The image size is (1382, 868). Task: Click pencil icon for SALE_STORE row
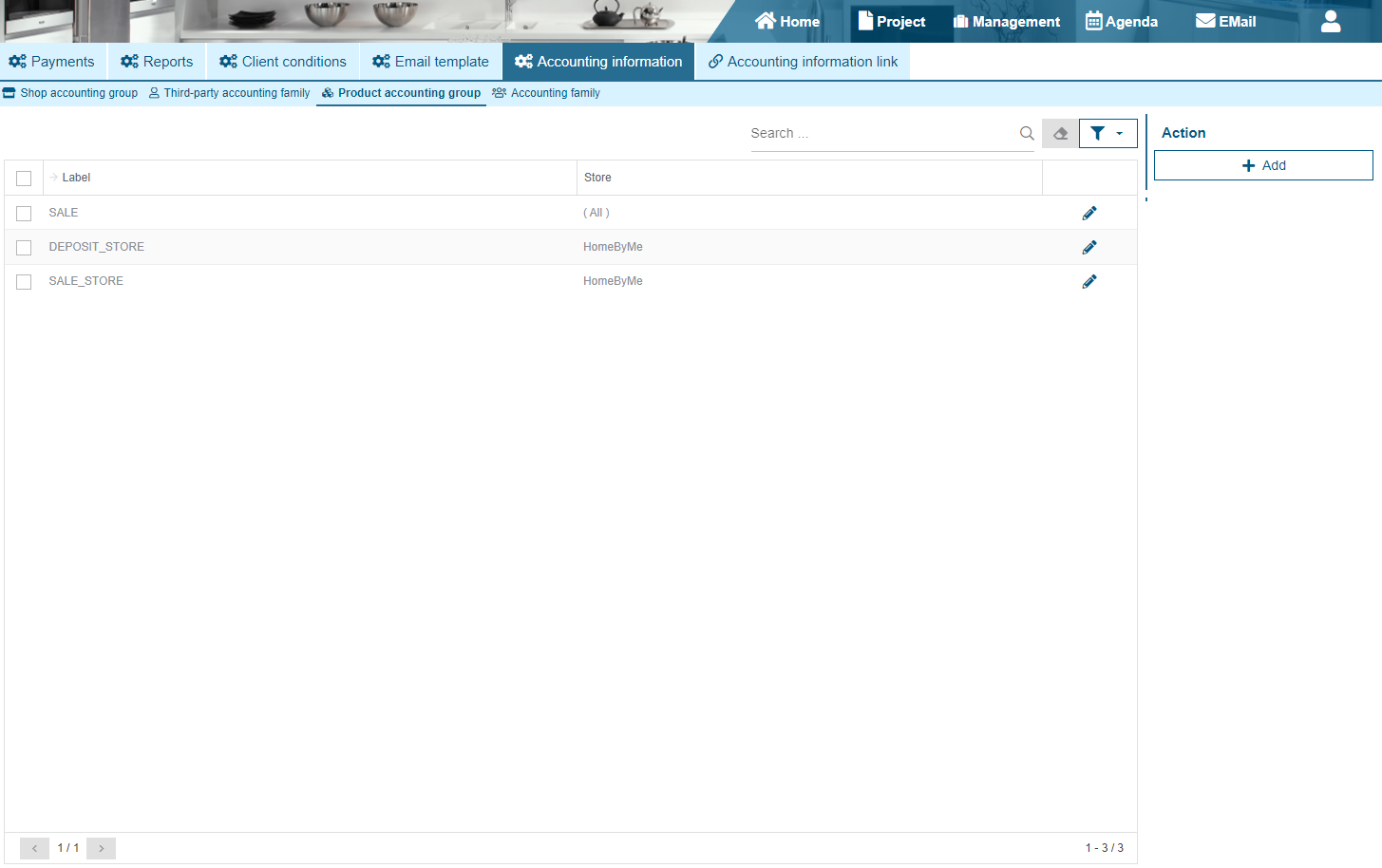click(x=1089, y=281)
